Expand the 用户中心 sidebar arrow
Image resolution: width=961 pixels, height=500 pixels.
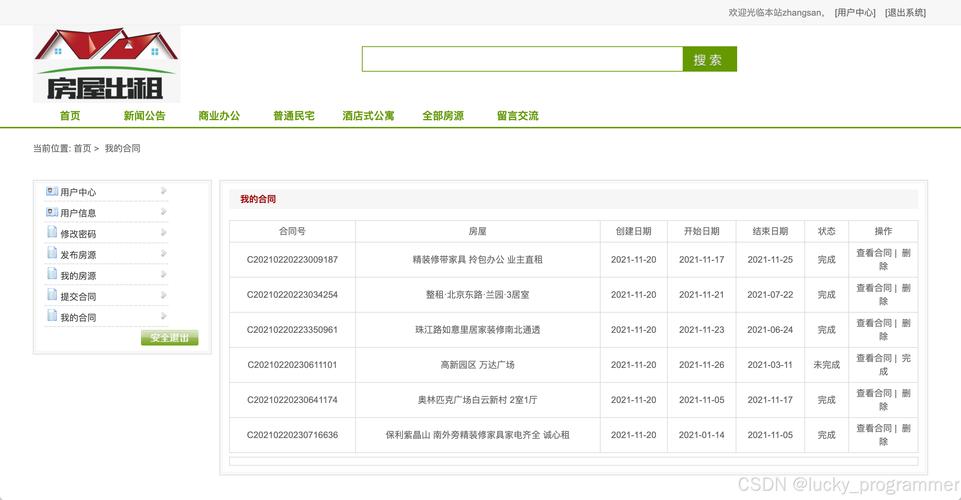pyautogui.click(x=163, y=191)
